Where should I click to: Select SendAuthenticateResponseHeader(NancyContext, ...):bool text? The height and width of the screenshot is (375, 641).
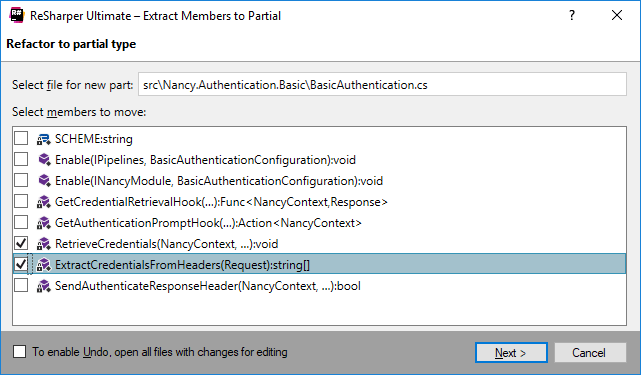[208, 286]
